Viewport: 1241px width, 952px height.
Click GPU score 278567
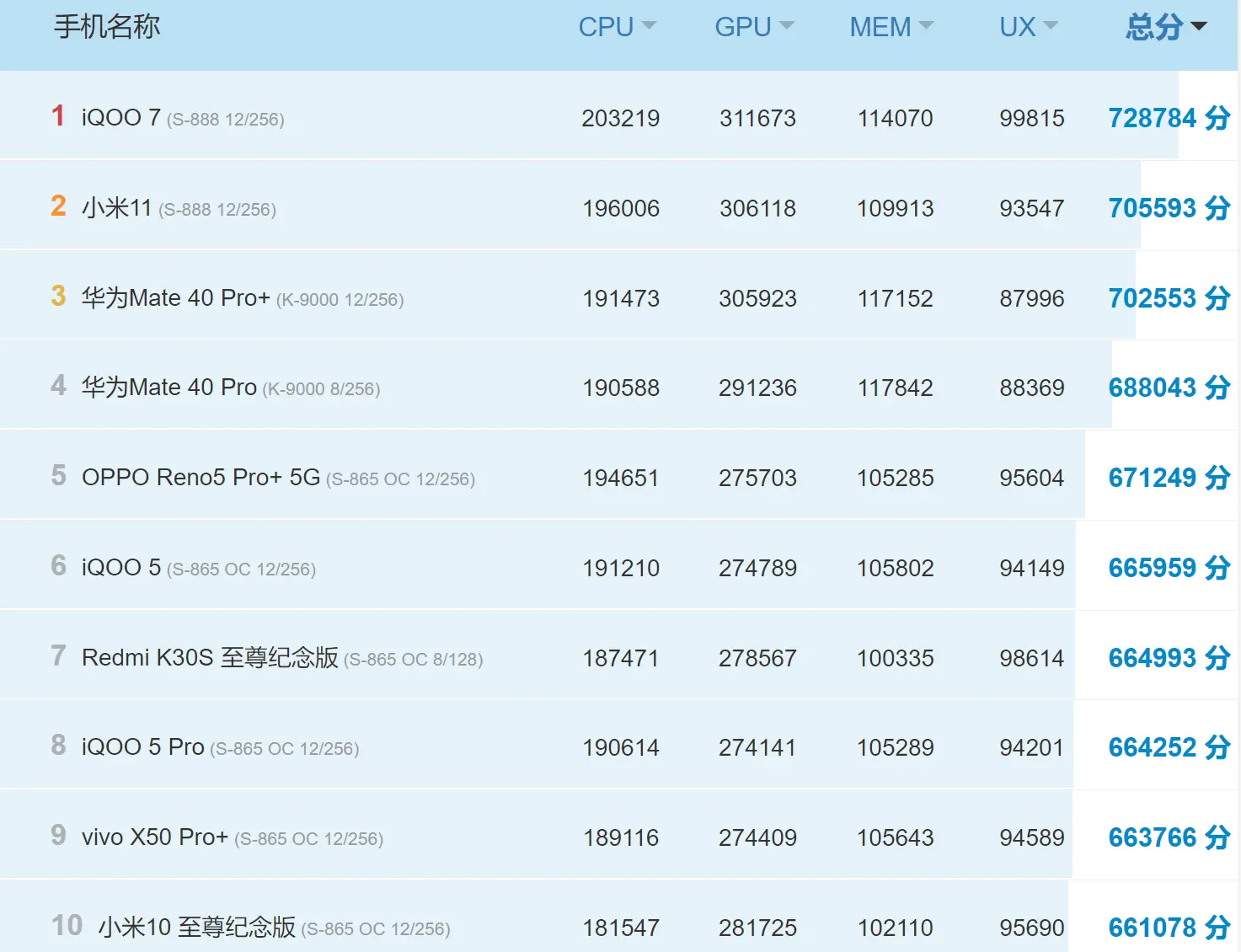(757, 658)
